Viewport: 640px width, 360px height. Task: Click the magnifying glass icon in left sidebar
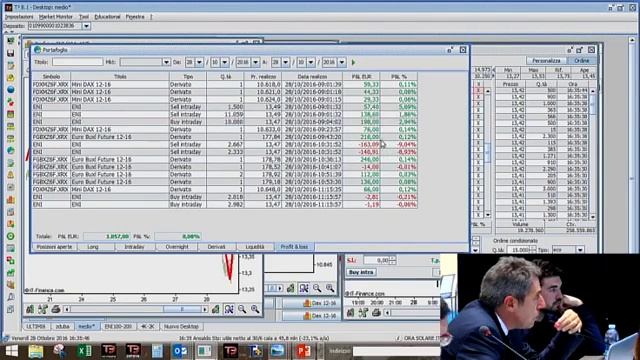(x=11, y=297)
